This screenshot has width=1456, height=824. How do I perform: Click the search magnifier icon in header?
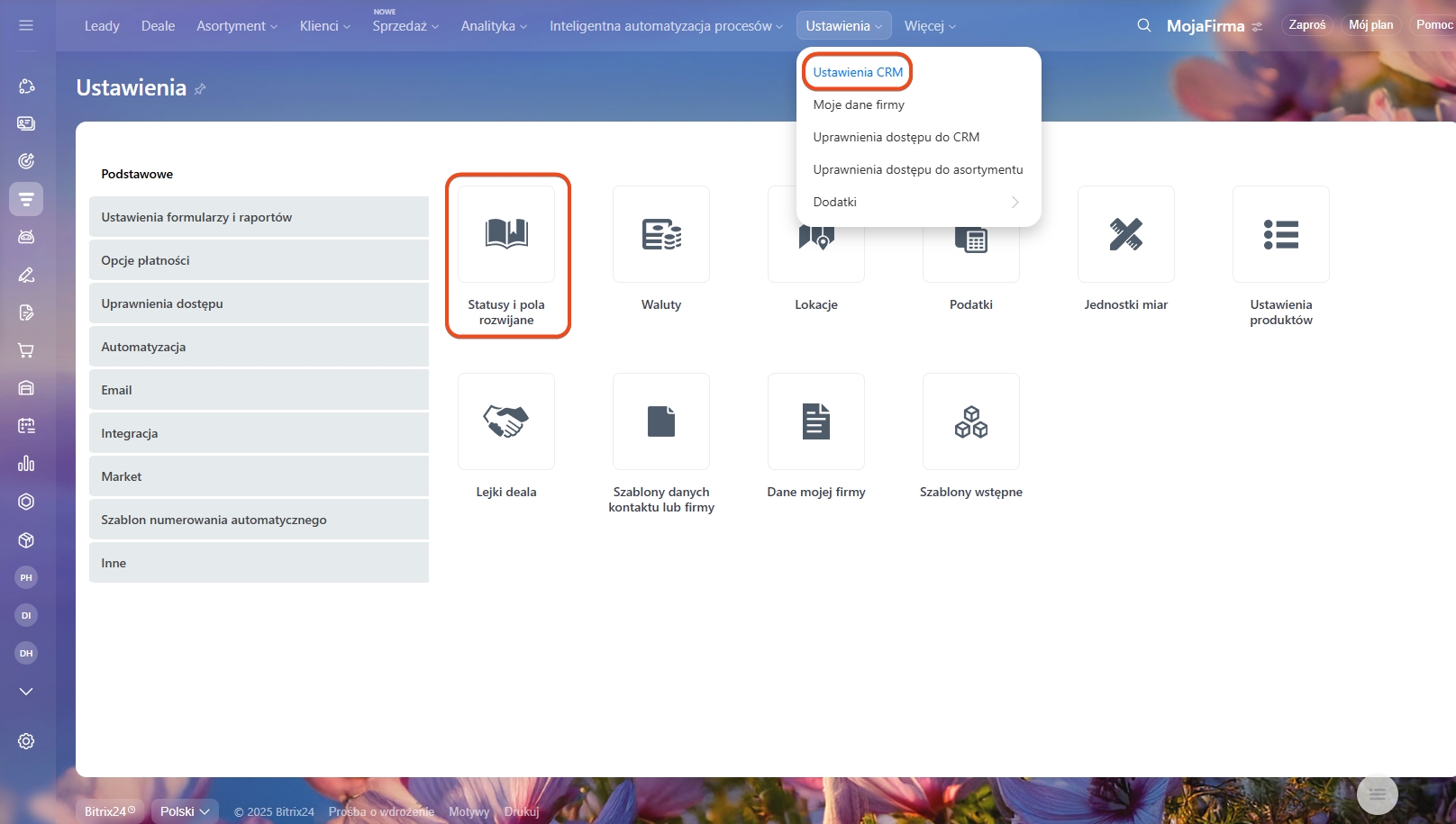click(x=1144, y=25)
